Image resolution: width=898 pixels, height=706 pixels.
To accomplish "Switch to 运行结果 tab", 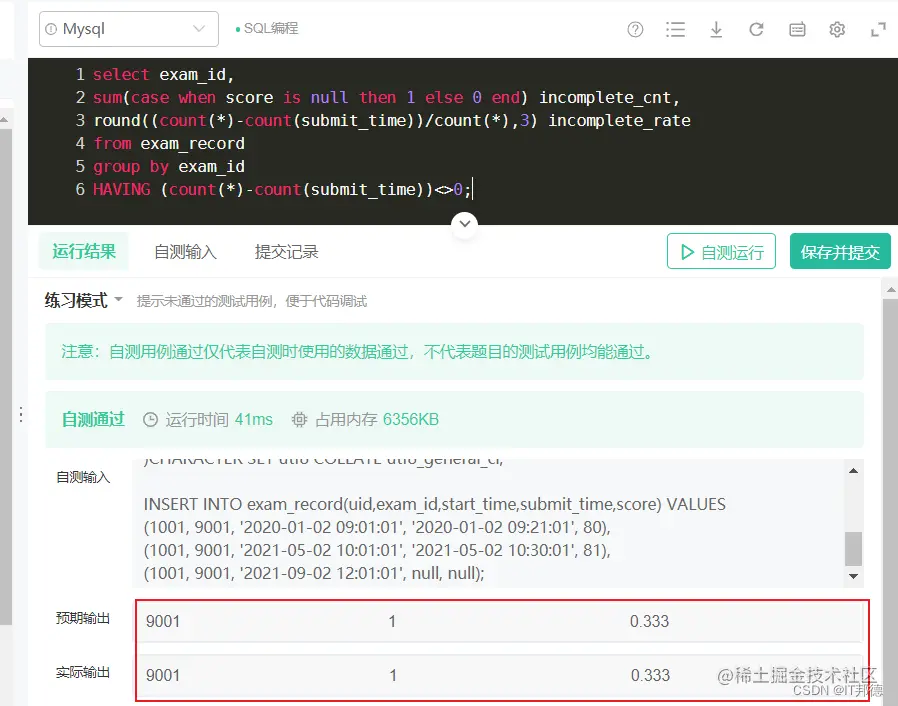I will coord(84,251).
